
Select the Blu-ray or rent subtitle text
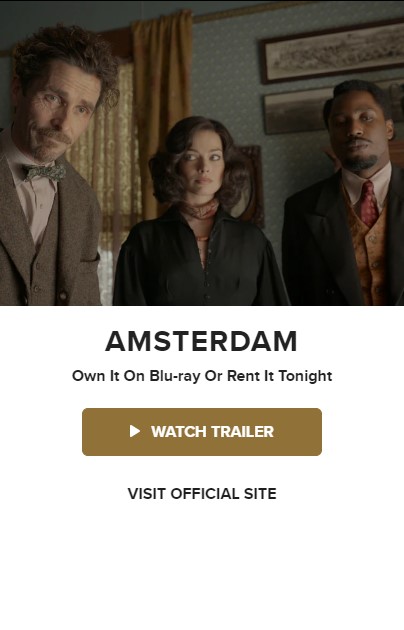(202, 376)
